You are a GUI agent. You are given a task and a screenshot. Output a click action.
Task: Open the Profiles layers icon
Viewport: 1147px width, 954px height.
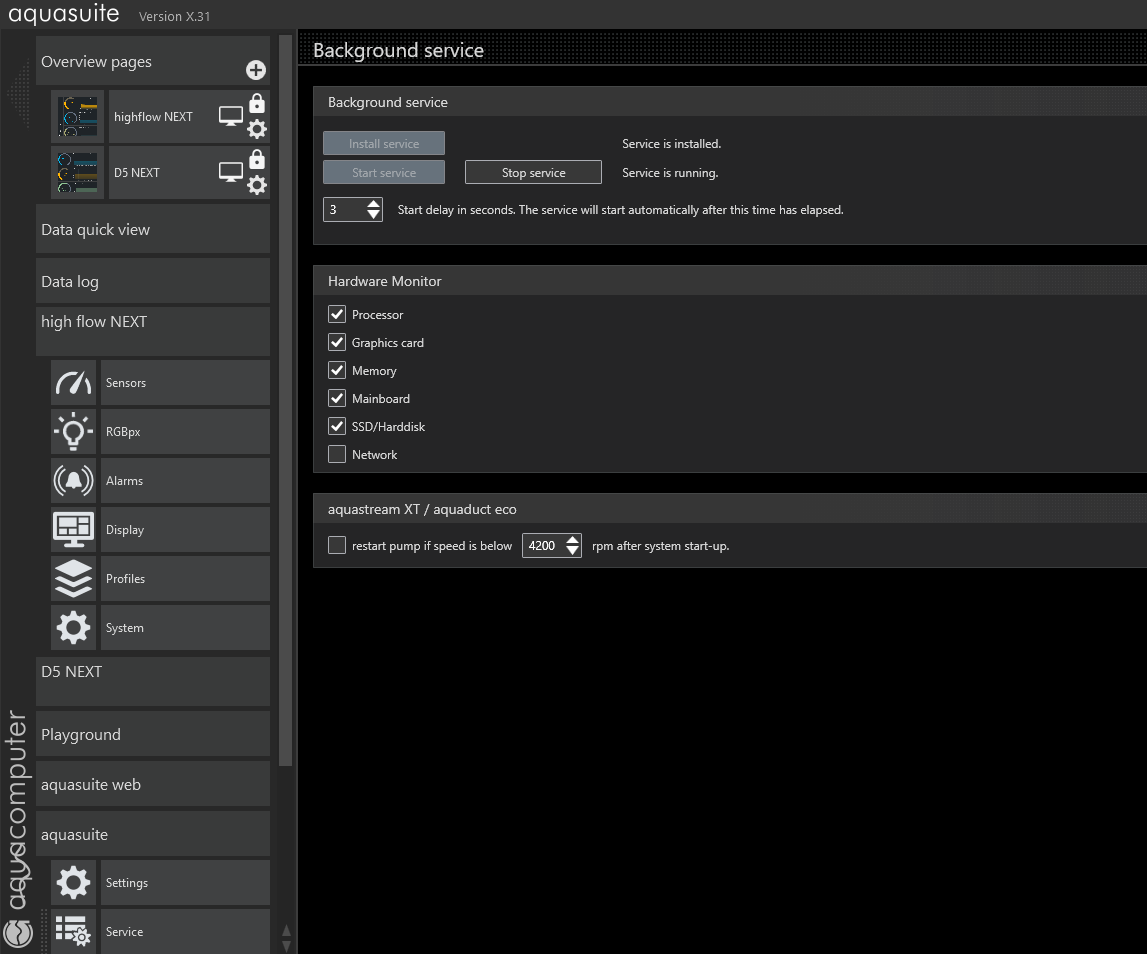coord(74,579)
